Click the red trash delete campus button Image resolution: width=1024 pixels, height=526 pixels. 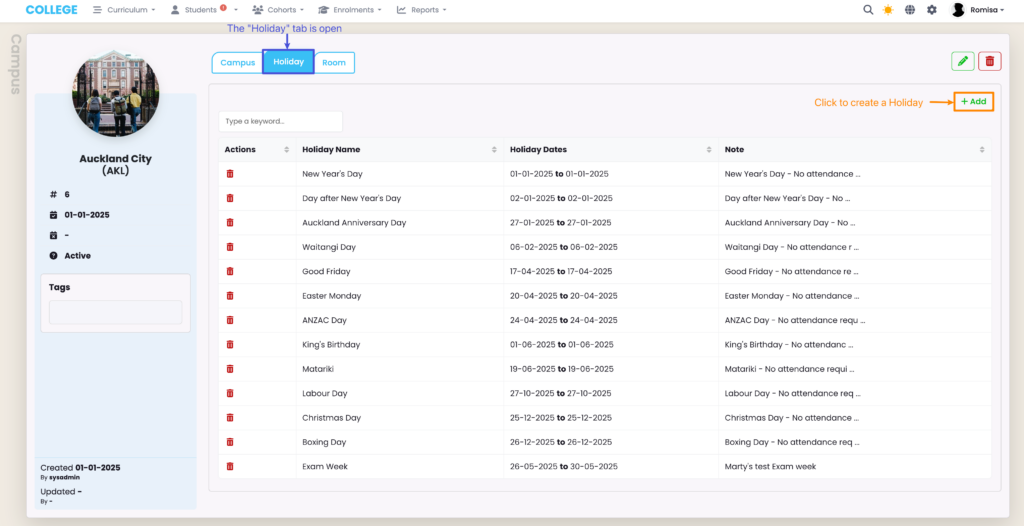pyautogui.click(x=989, y=62)
